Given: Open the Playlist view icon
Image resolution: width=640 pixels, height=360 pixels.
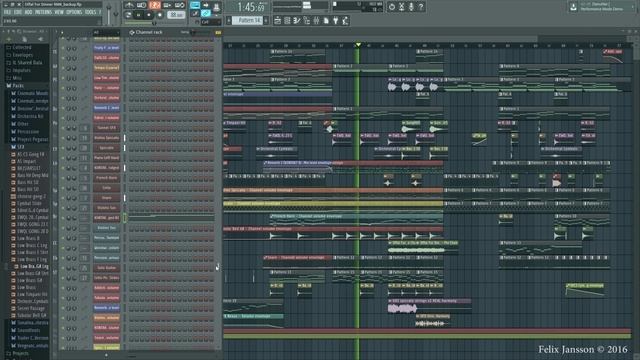Looking at the screenshot, I should (278, 20).
